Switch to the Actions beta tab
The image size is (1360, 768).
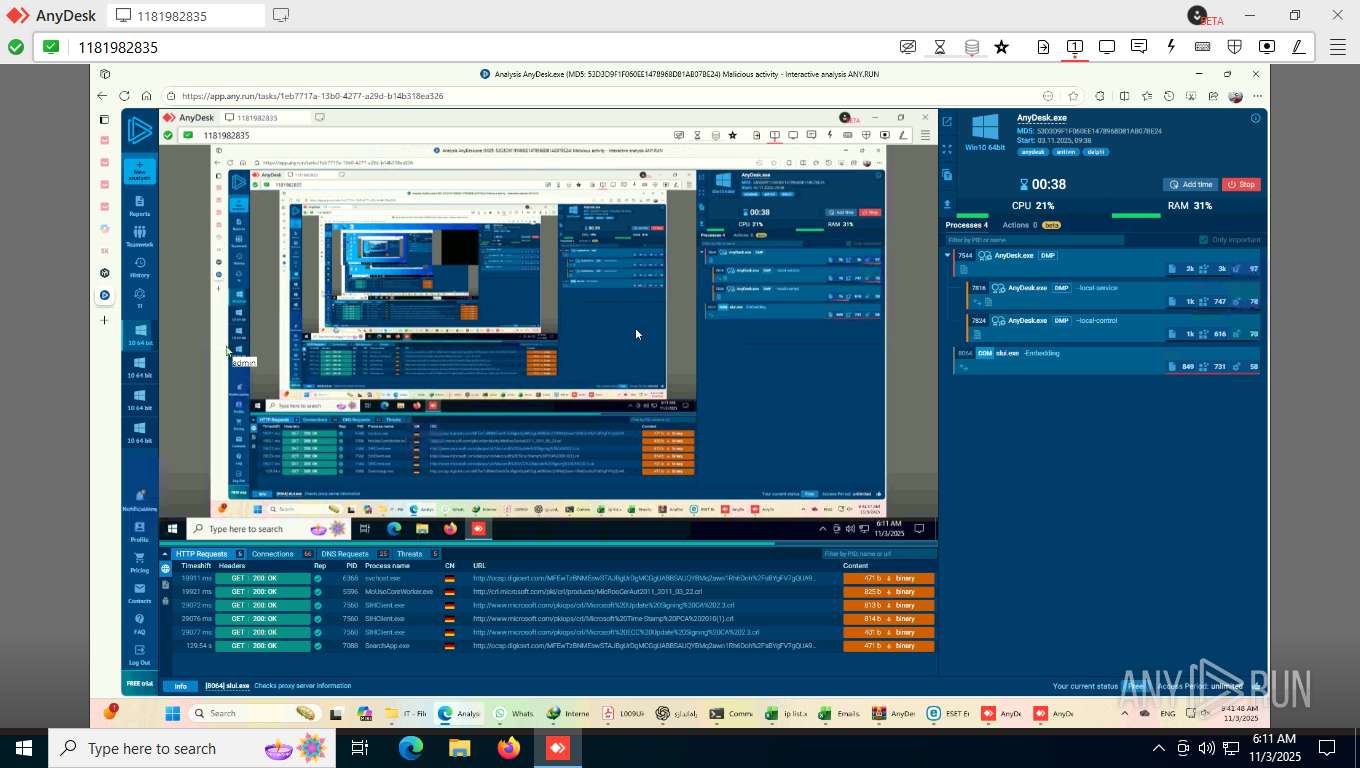pos(1031,225)
